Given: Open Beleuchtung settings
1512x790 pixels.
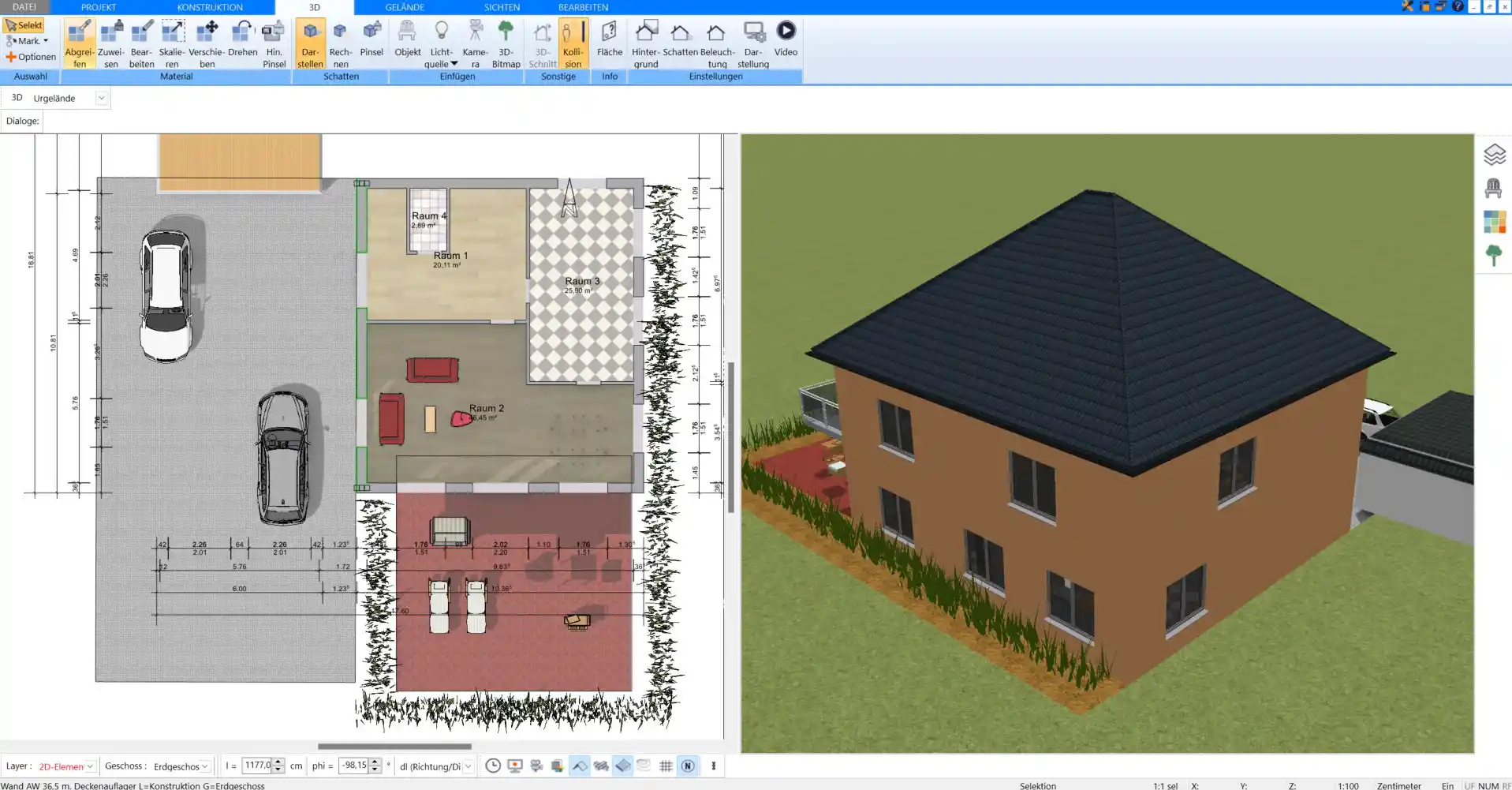Looking at the screenshot, I should pos(717,43).
